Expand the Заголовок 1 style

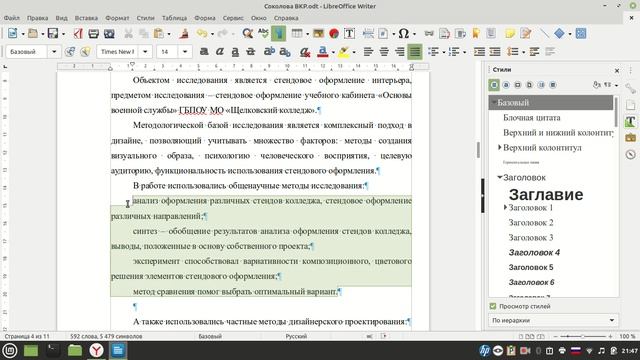click(505, 207)
